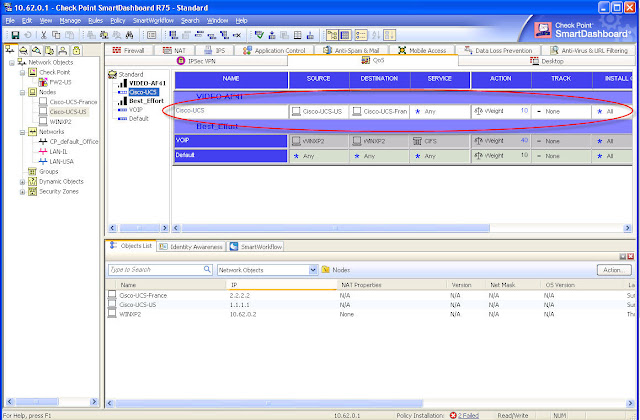Screen dimensions: 640x420
Task: Select Best_Effort in the Standard policy tree
Action: pyautogui.click(x=146, y=101)
